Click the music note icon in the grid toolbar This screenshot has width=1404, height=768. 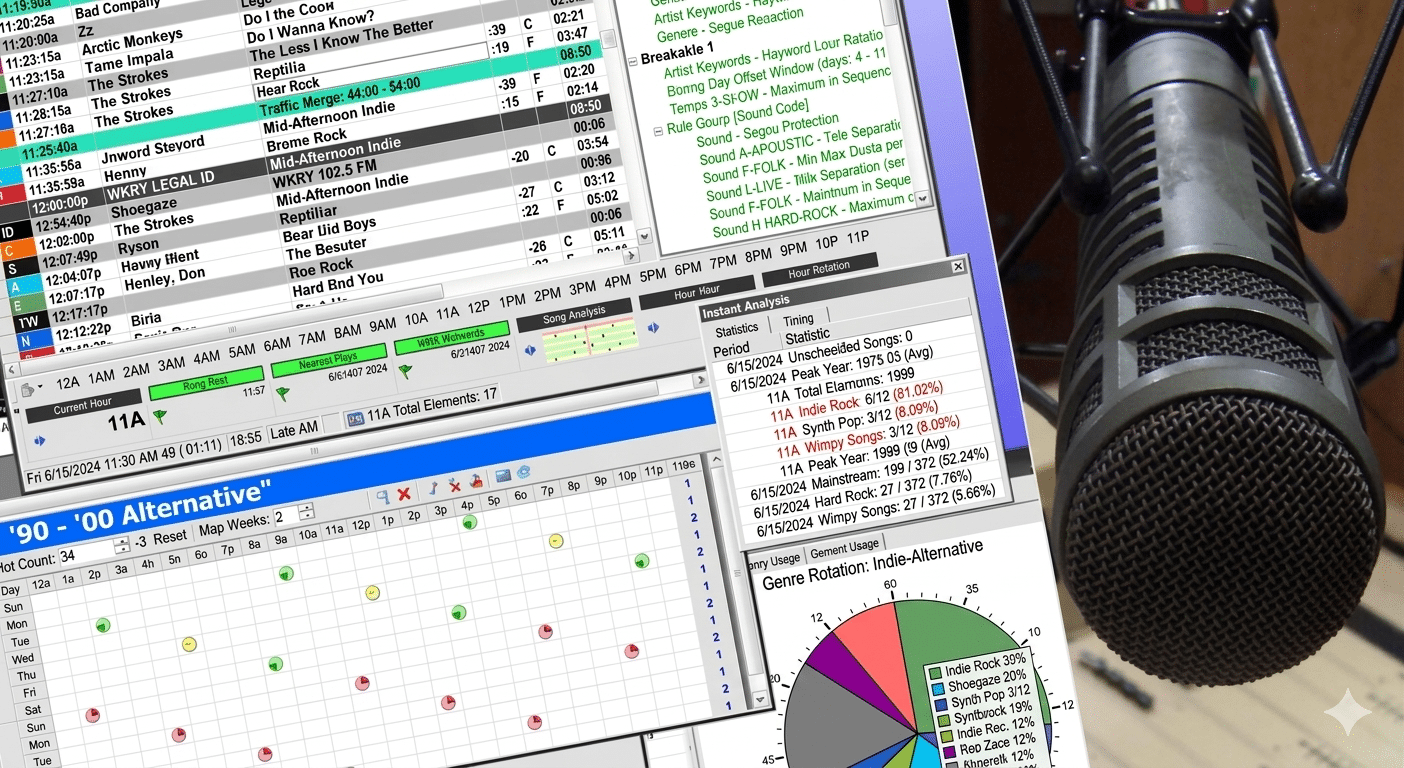pos(432,489)
